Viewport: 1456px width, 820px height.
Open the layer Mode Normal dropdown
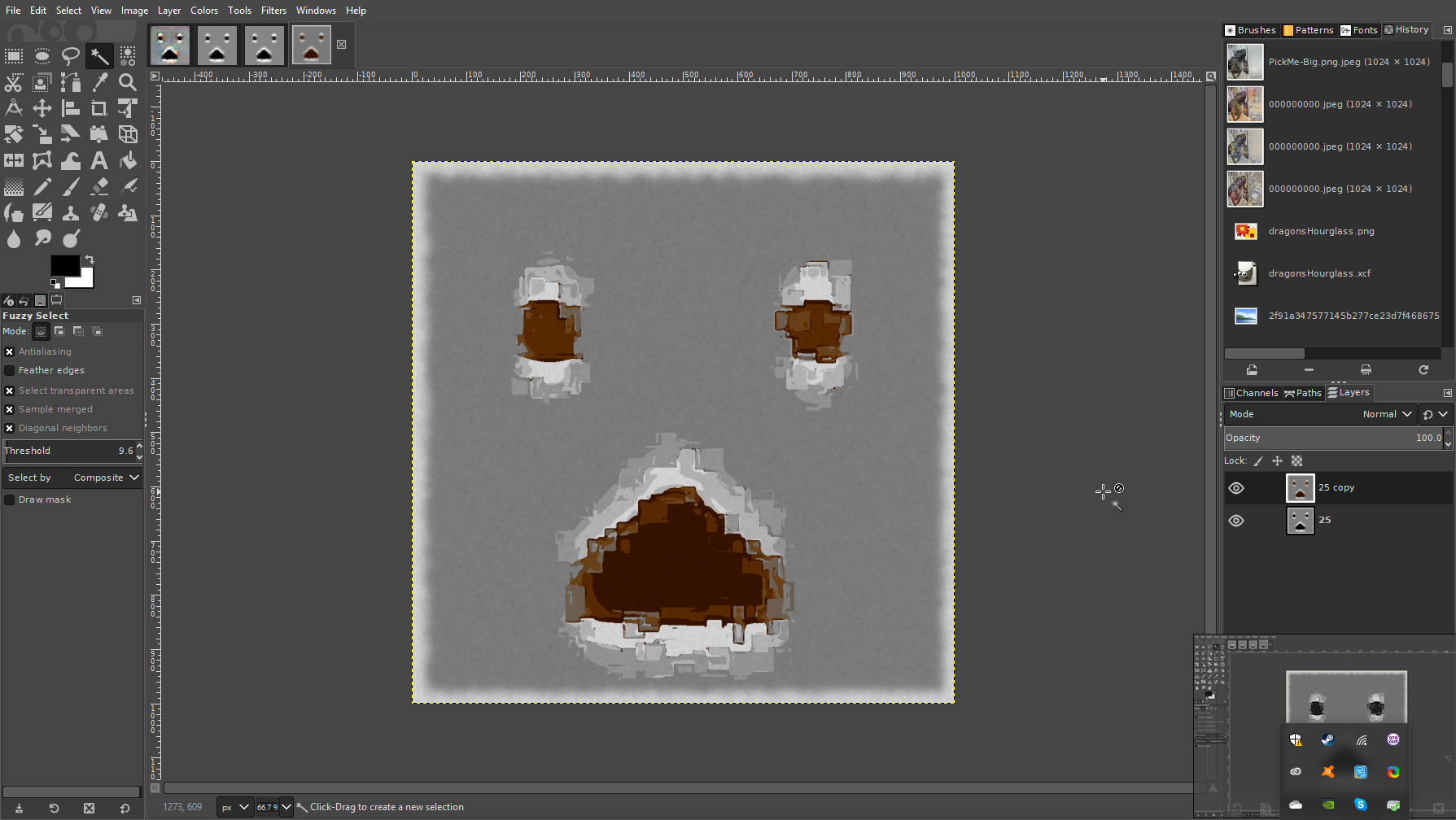1319,414
